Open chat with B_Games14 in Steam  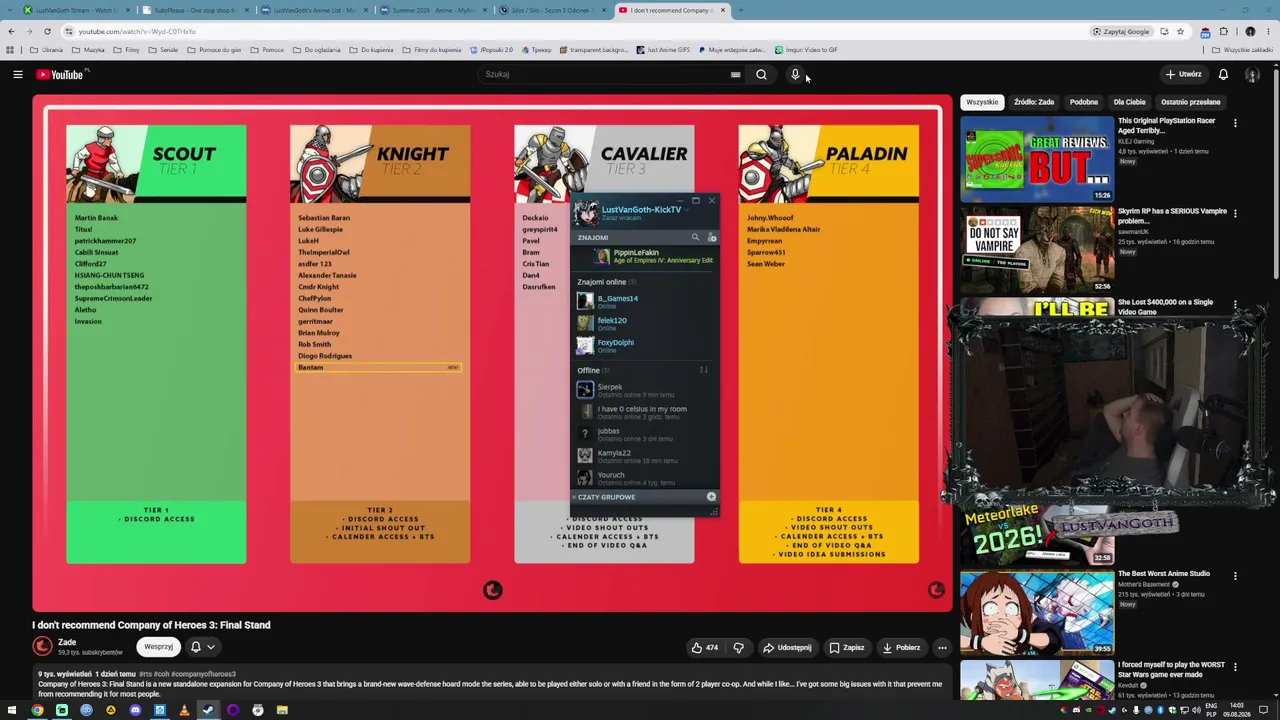click(x=645, y=301)
